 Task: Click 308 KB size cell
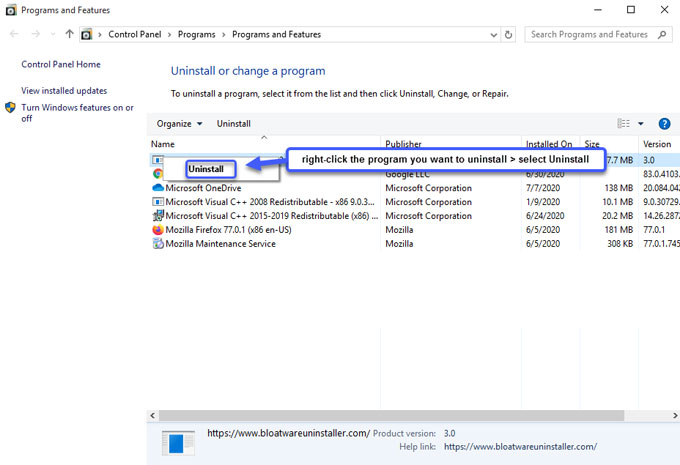(620, 243)
